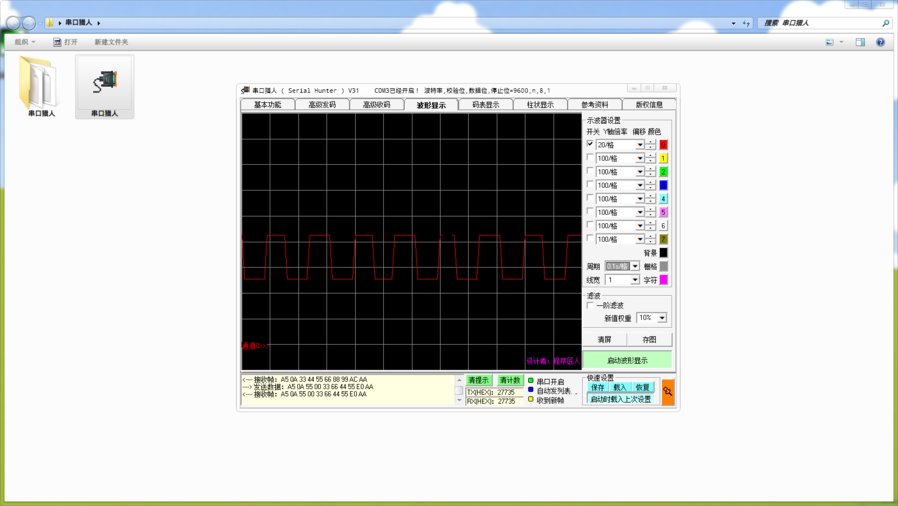Click the 启动时载入上次设置 button

point(621,399)
